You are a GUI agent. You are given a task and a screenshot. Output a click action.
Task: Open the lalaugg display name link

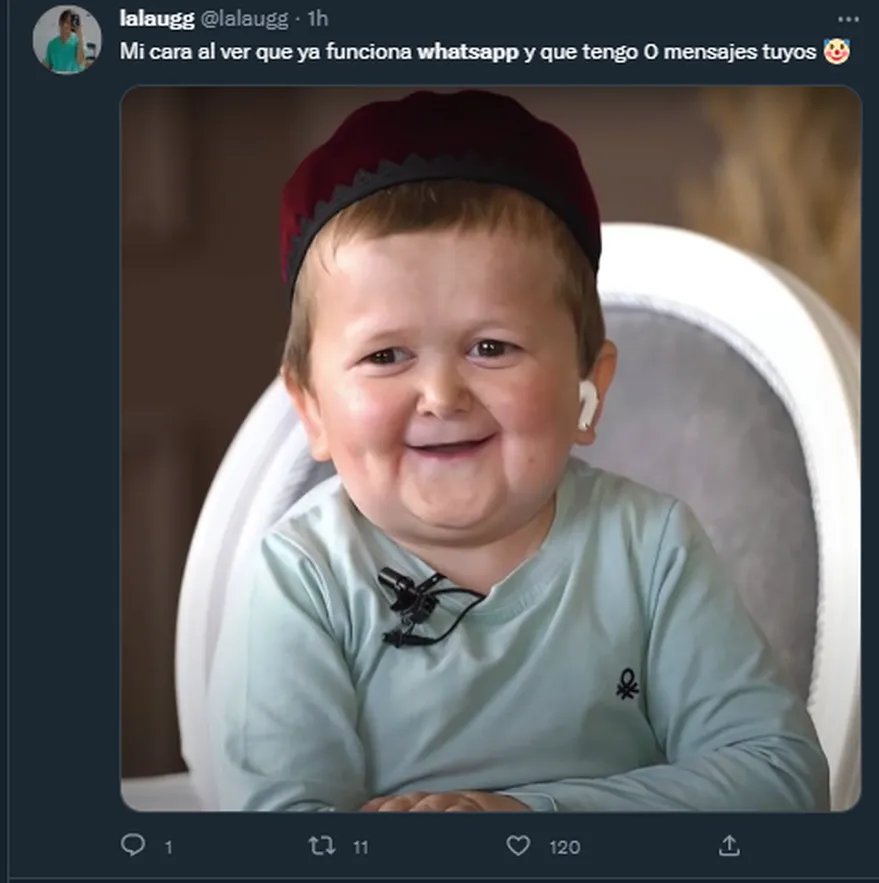pyautogui.click(x=158, y=19)
